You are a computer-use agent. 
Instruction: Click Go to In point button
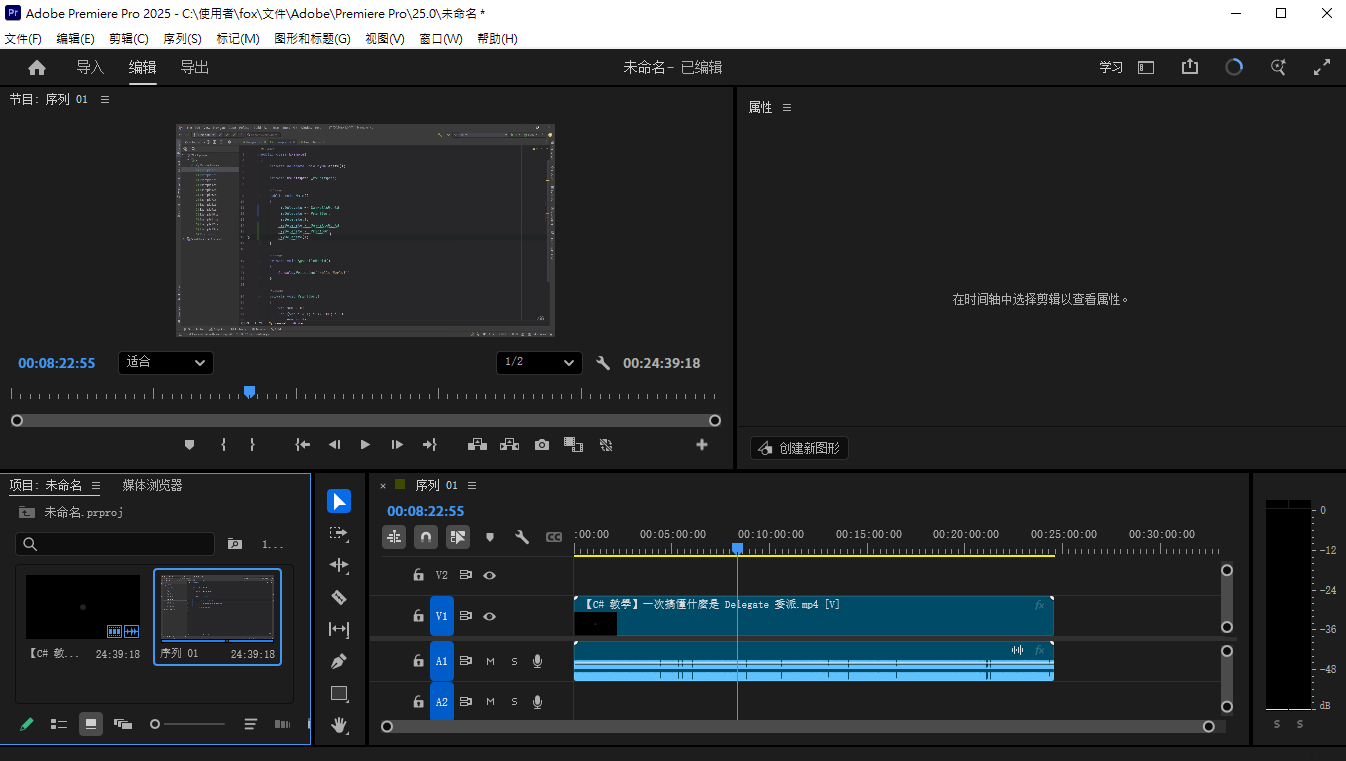pos(302,445)
